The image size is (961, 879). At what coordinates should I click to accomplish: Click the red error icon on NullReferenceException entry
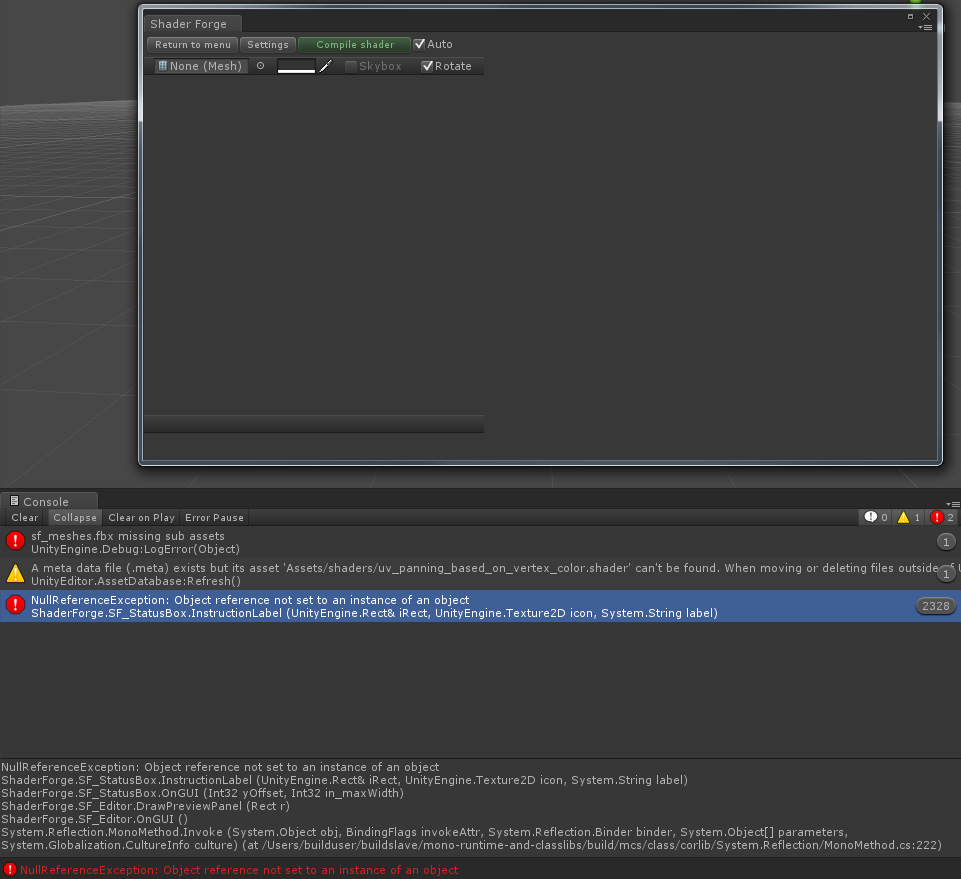point(14,605)
